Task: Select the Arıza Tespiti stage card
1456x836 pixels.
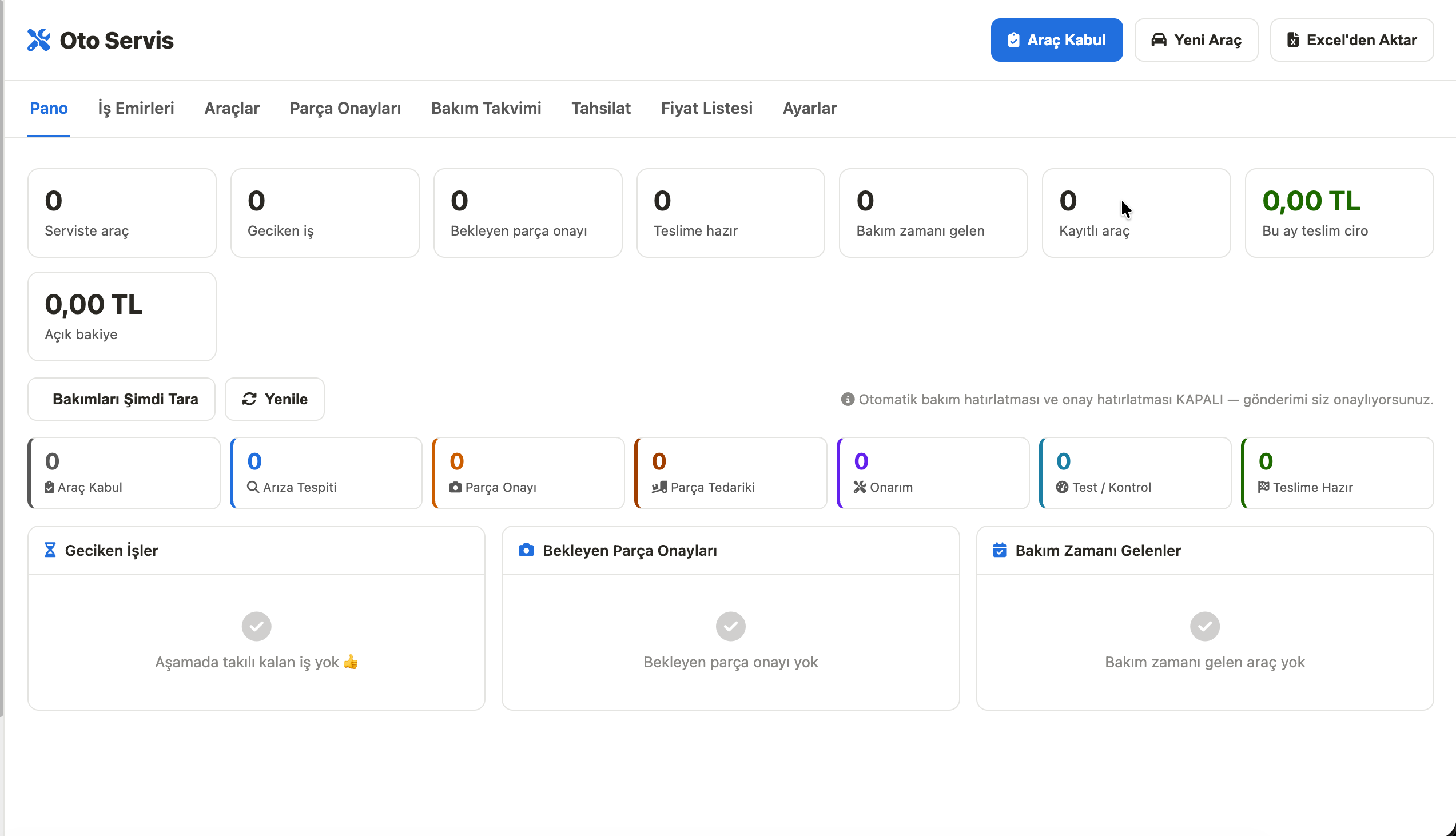Action: pos(326,473)
